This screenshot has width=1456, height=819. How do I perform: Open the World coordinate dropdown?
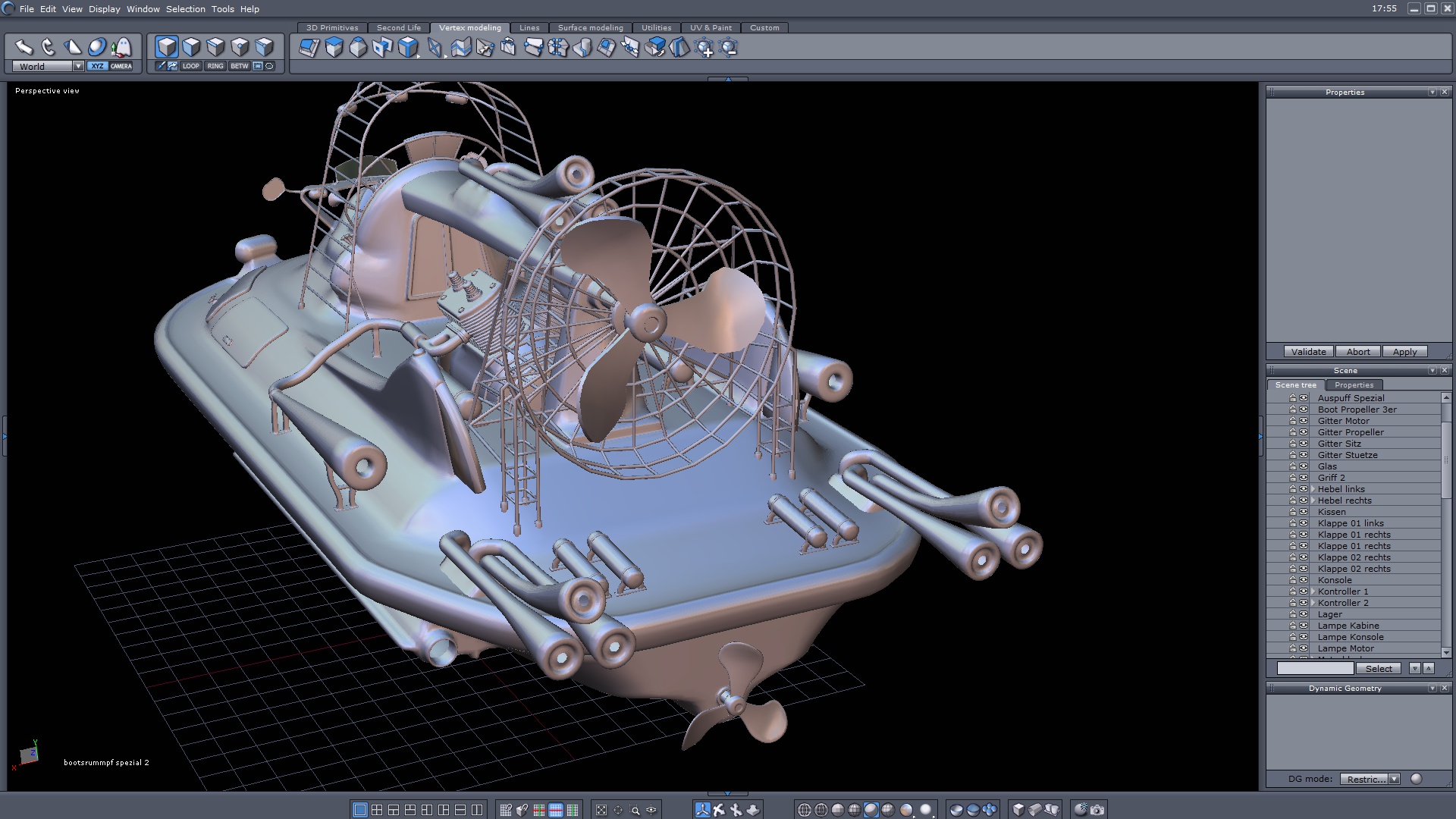point(78,66)
